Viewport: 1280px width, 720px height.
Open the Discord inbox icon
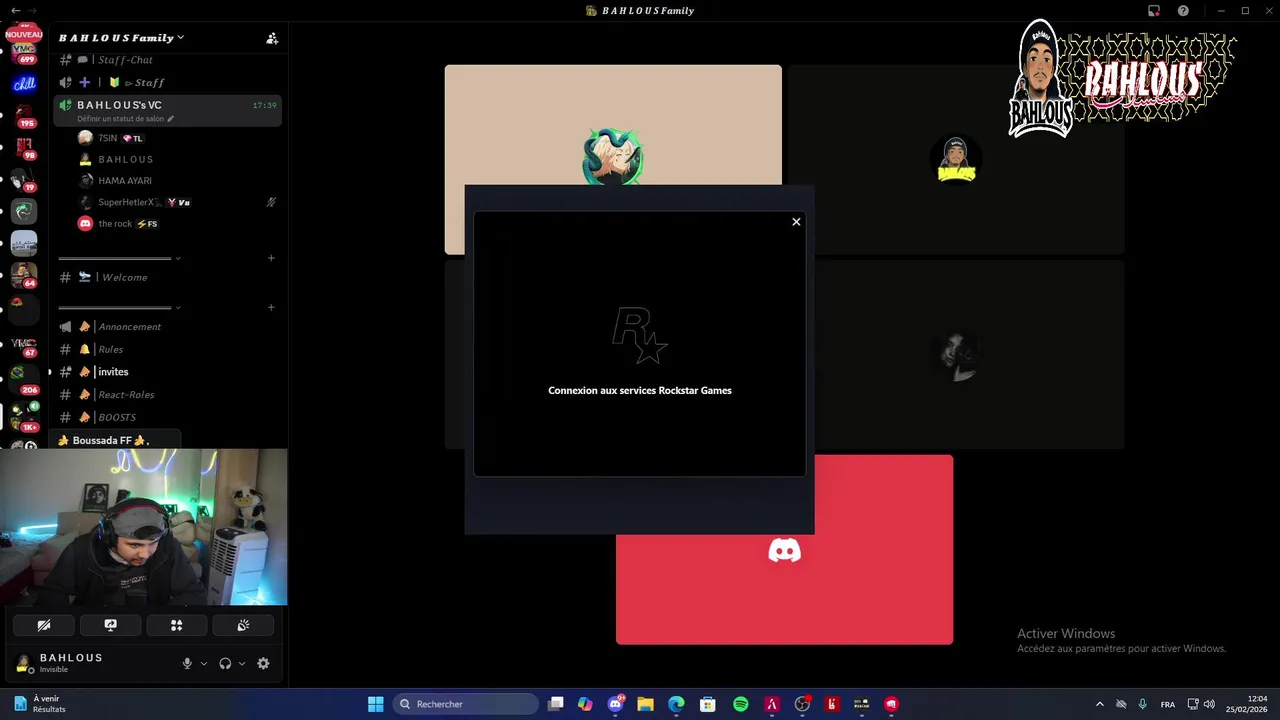point(1154,11)
